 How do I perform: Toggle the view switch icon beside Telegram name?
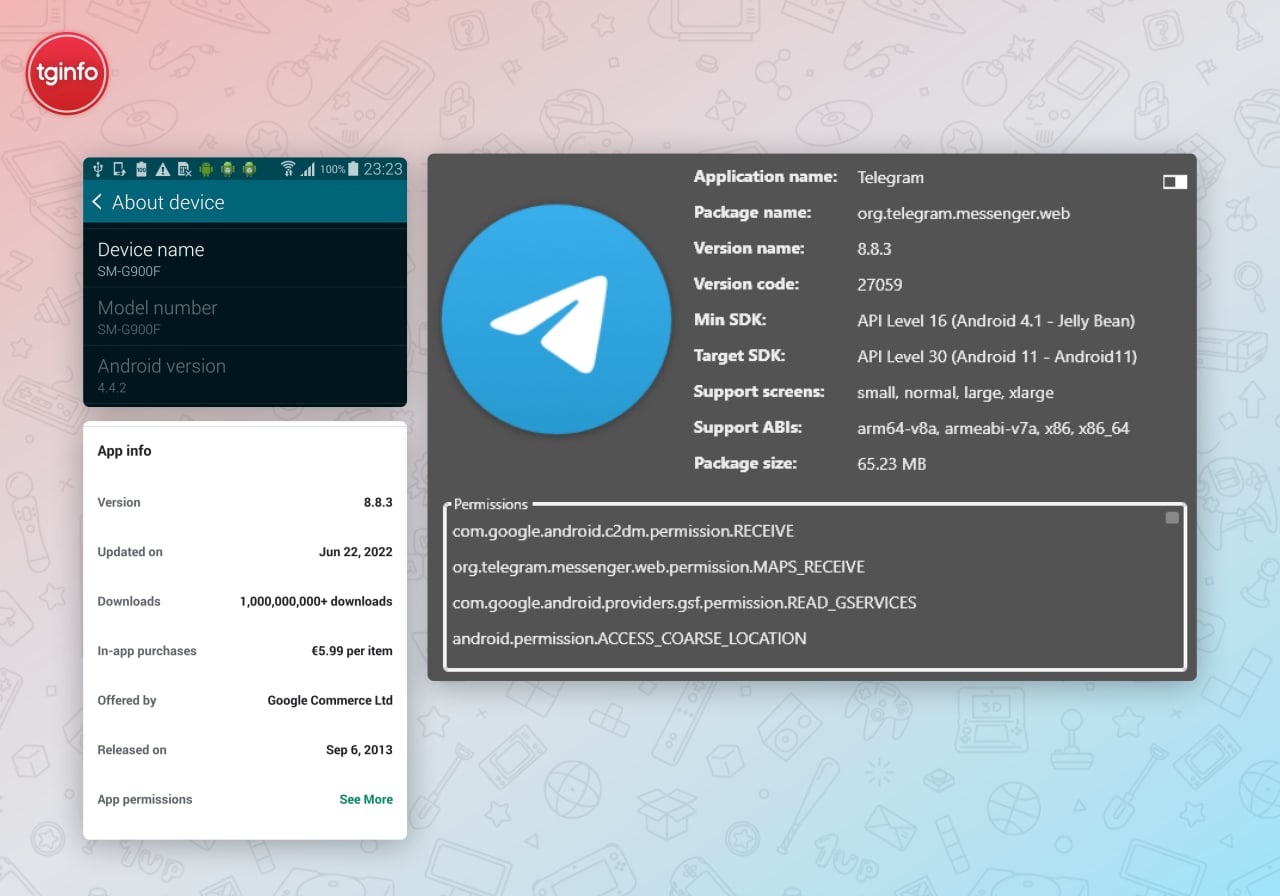[1175, 182]
